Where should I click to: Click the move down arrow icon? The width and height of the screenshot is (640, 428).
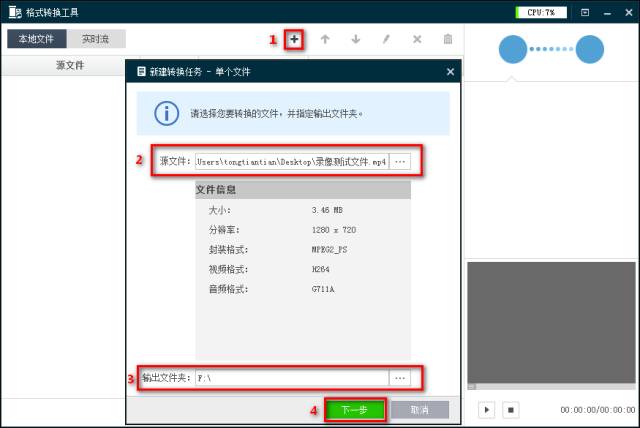pyautogui.click(x=355, y=39)
